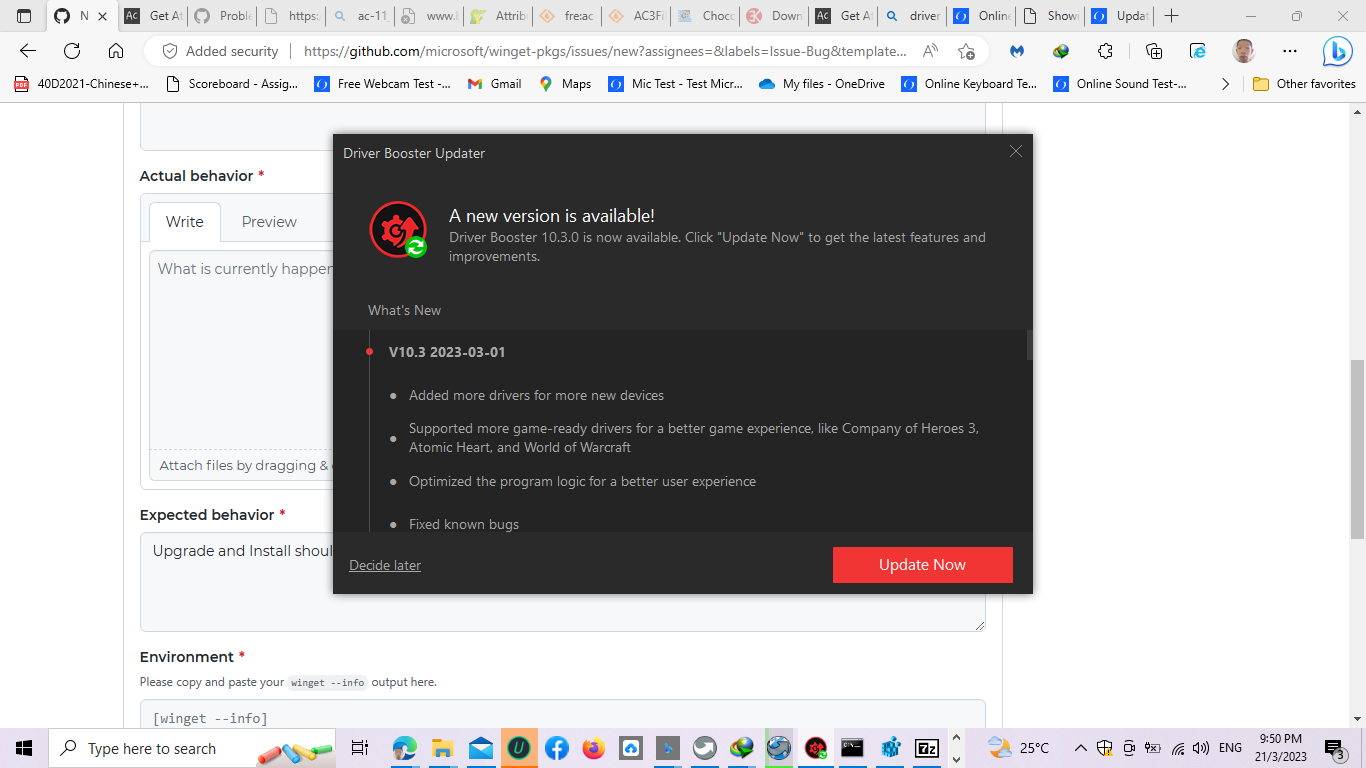This screenshot has height=768, width=1366.
Task: Show hidden system tray icons chevron
Action: click(x=1080, y=748)
